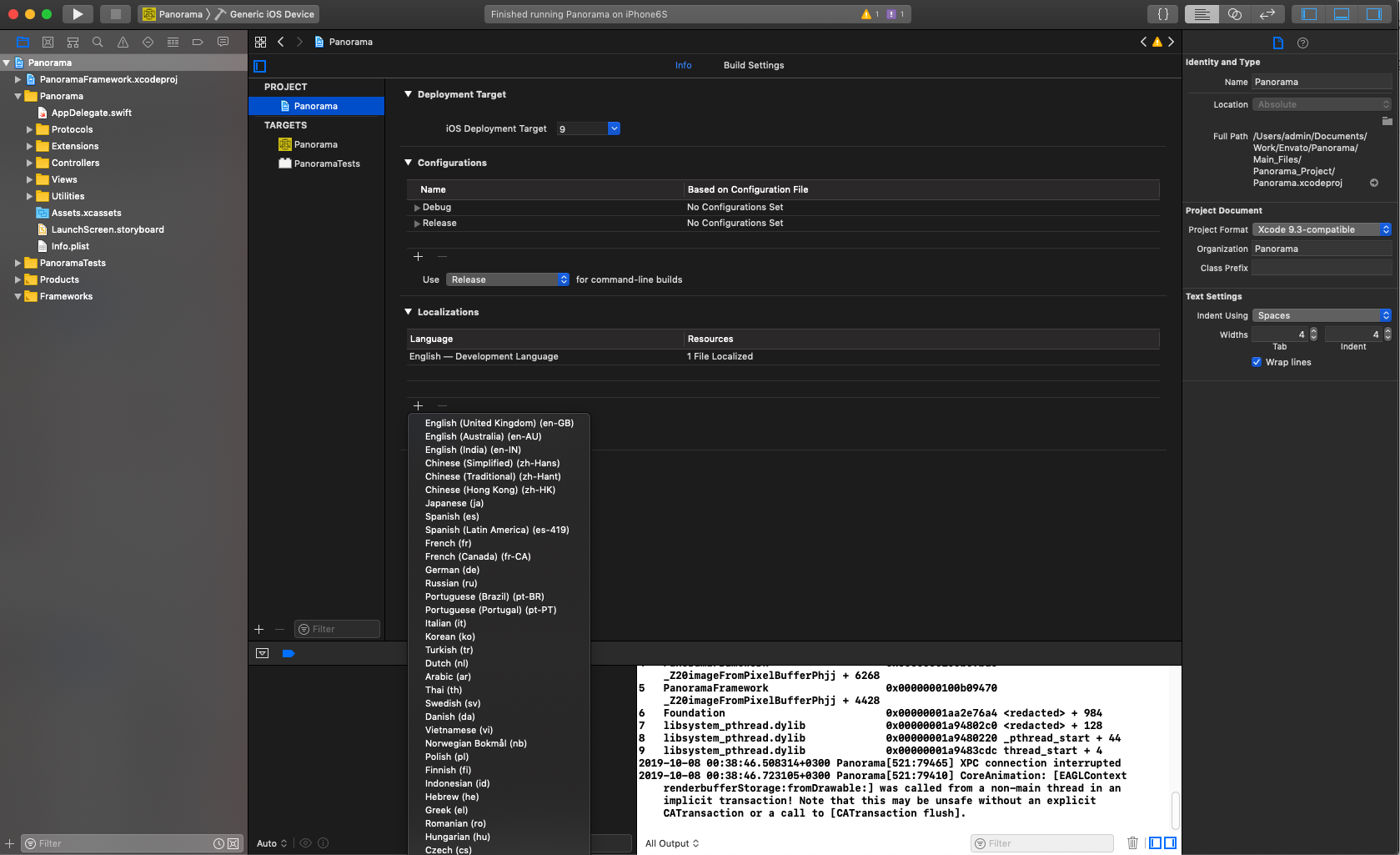Screen dimensions: 1400x855
Task: Go forward in editor history
Action: pos(299,42)
